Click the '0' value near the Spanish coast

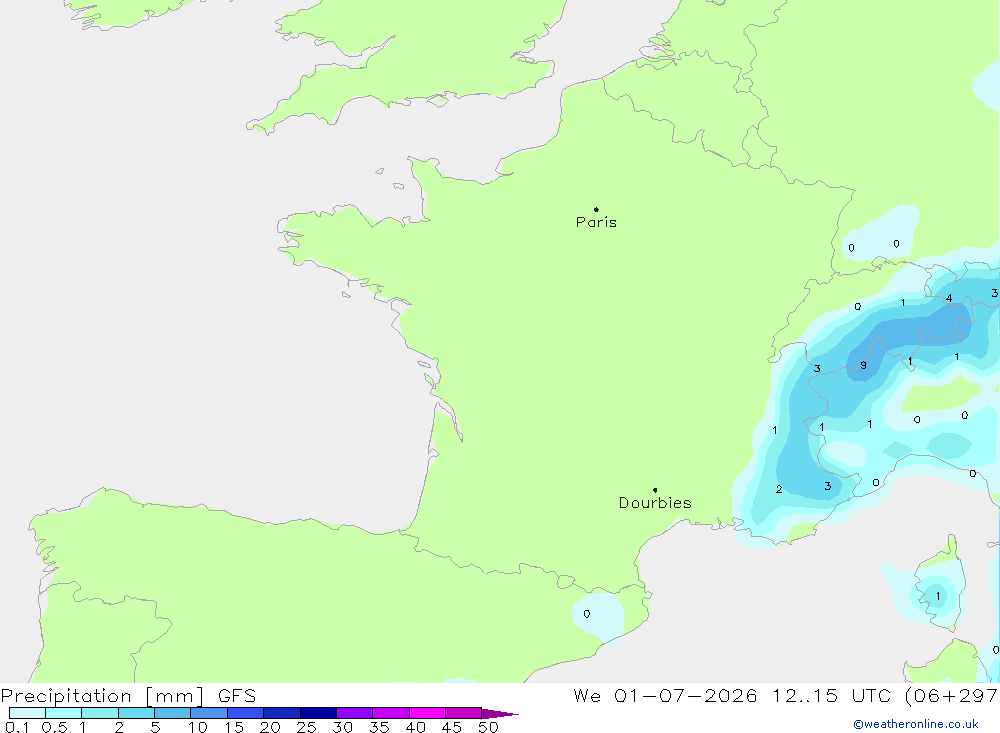click(587, 614)
